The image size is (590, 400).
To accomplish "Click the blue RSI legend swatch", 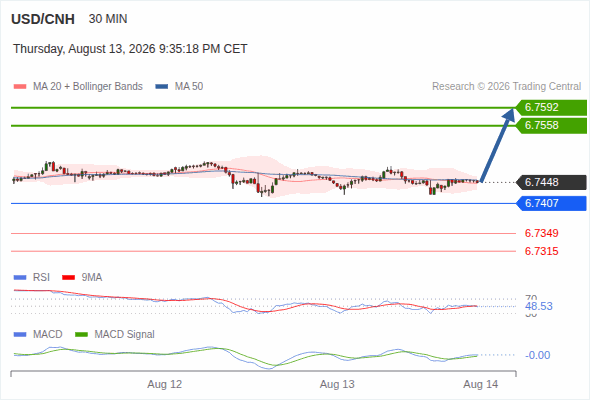I will pos(20,278).
